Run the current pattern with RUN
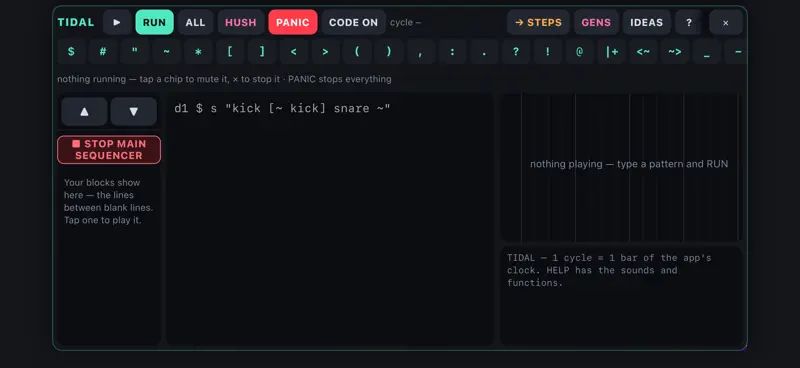The height and width of the screenshot is (368, 800). 155,22
